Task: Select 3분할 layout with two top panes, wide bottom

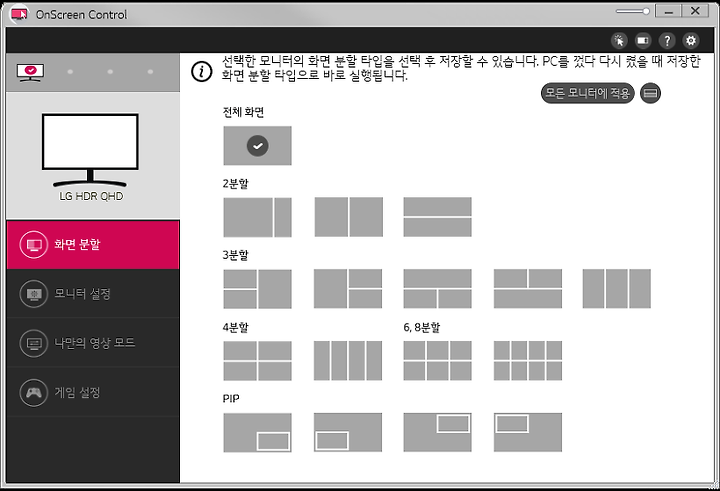Action: pos(528,289)
